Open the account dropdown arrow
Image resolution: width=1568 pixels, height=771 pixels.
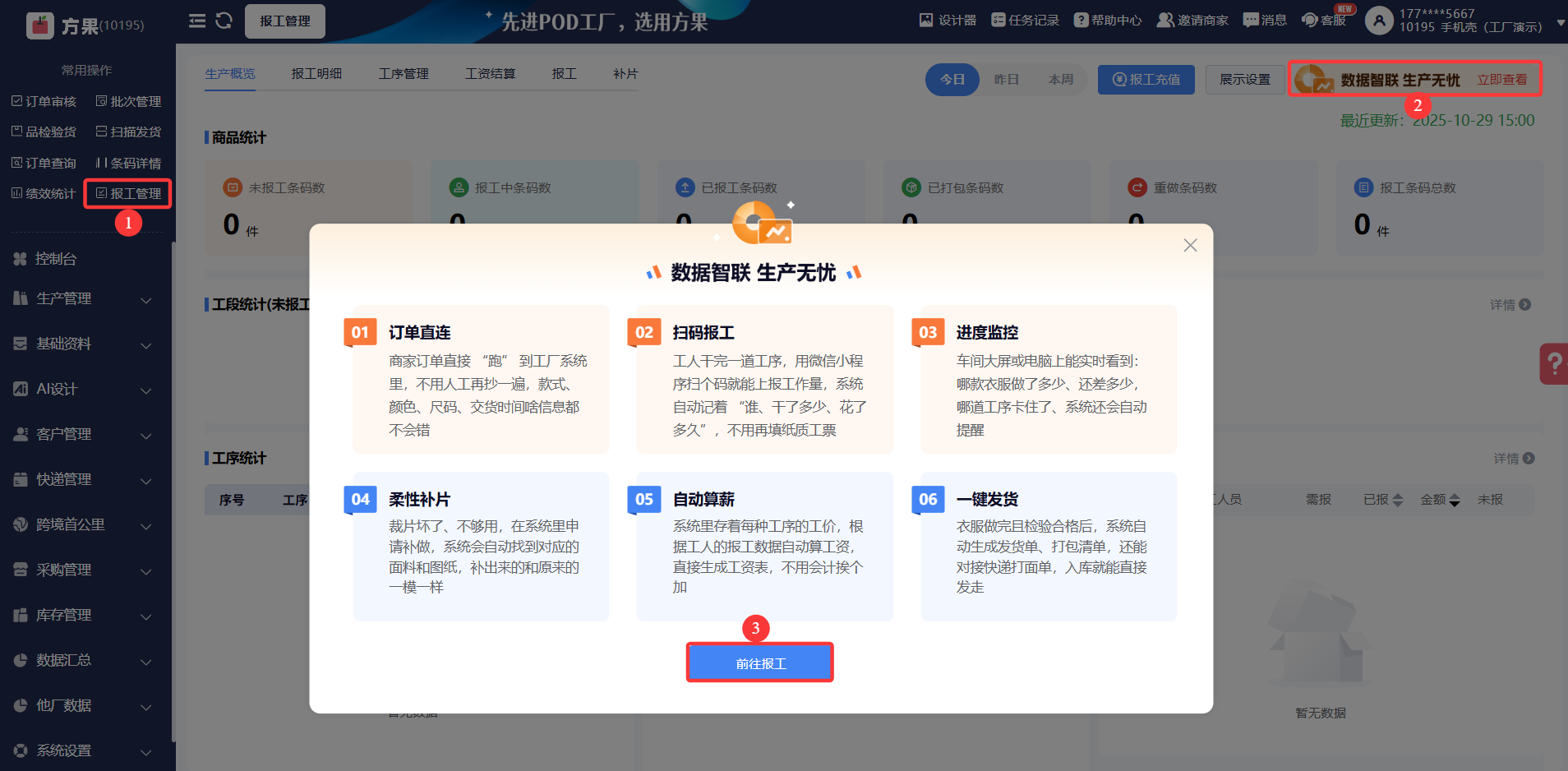[1560, 22]
